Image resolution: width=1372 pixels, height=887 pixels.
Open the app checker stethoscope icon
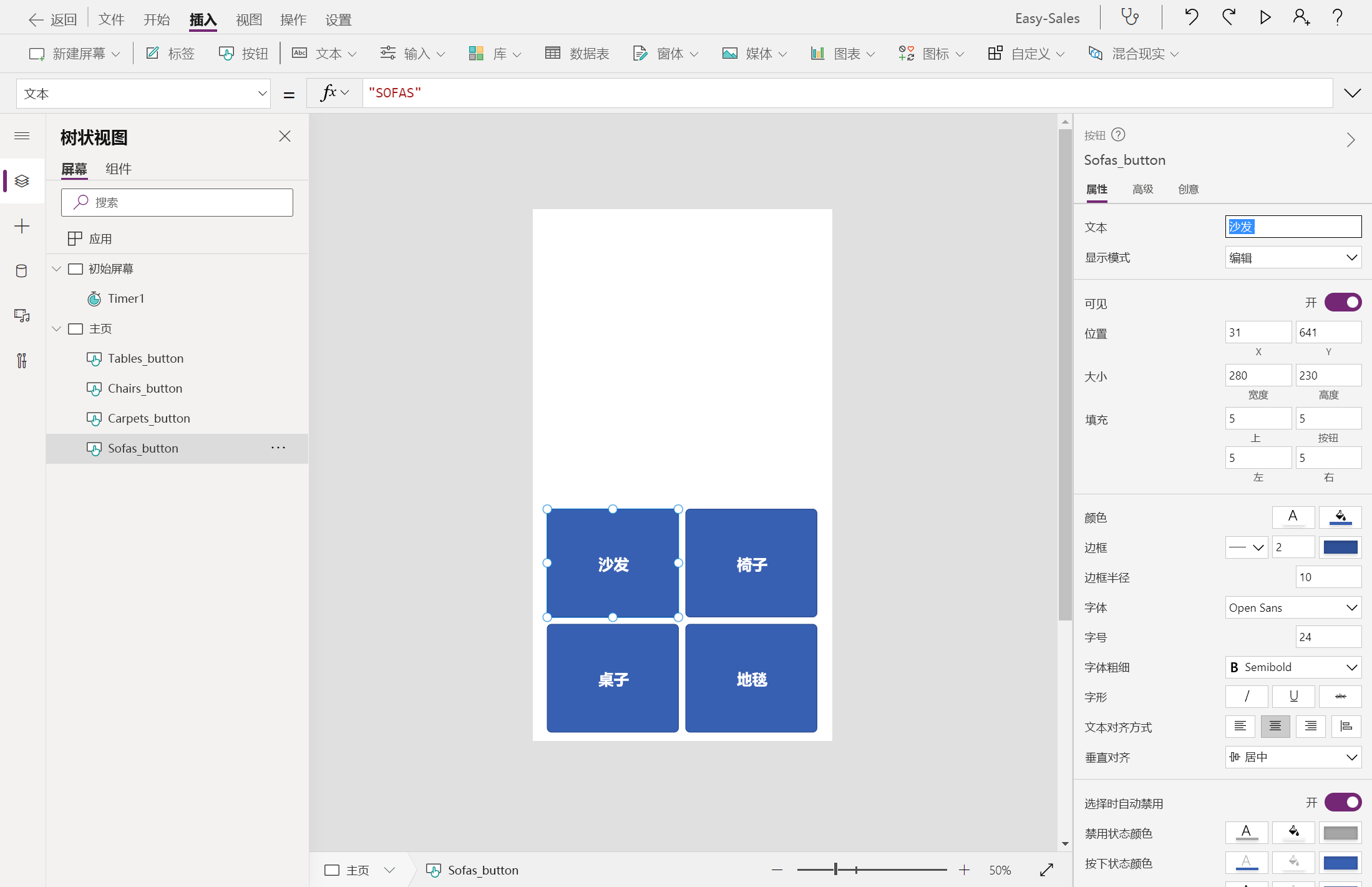[x=1130, y=17]
